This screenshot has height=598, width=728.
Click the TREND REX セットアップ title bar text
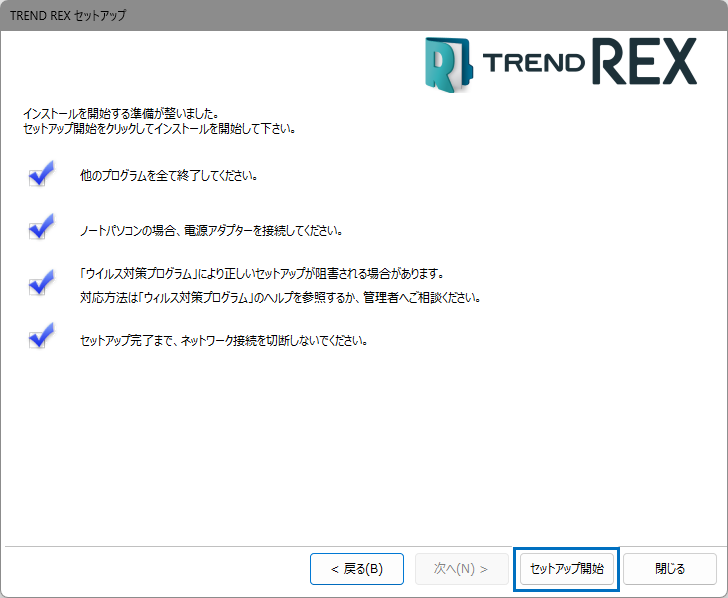point(68,15)
